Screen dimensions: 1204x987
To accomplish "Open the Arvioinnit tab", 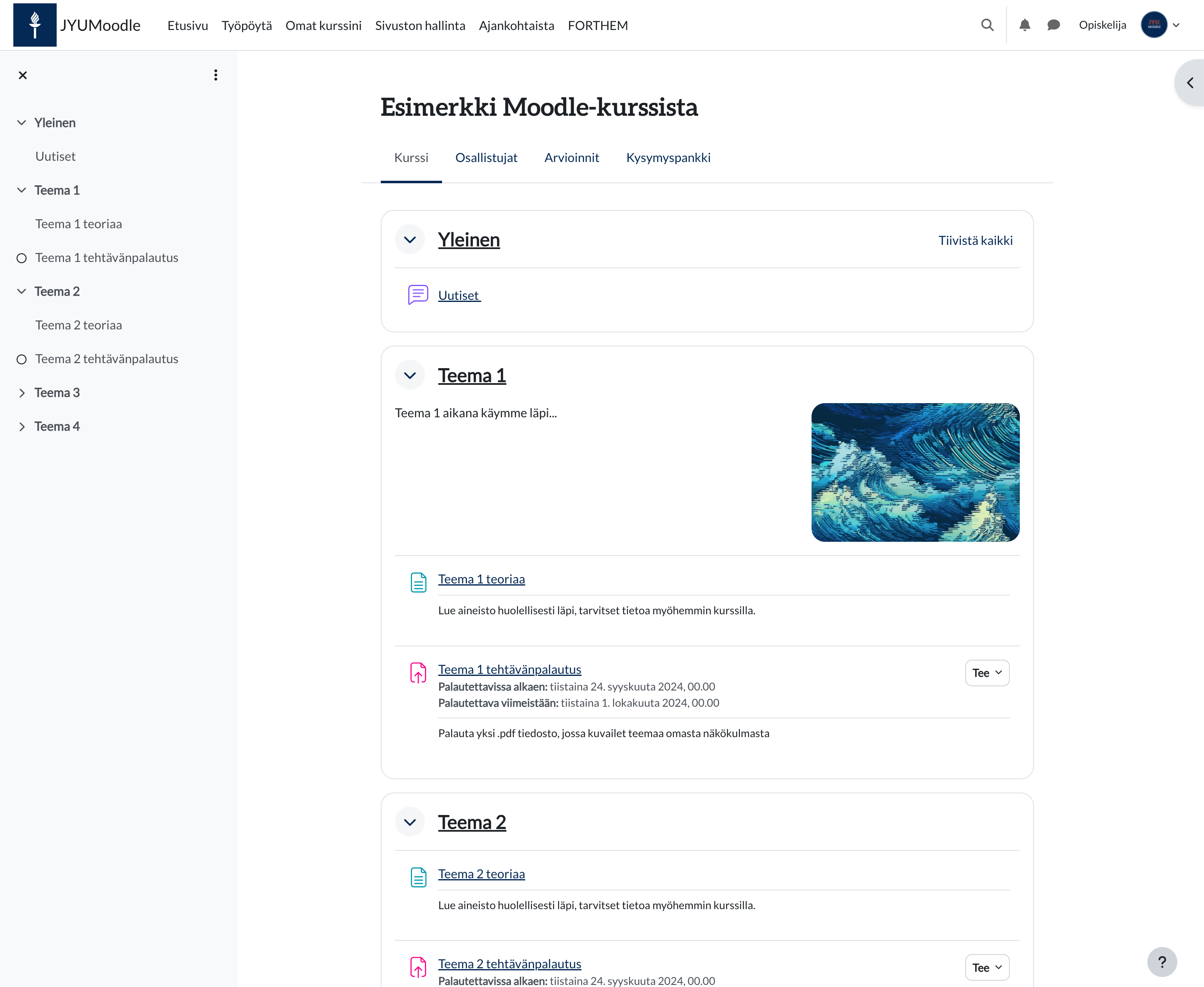I will [x=571, y=157].
